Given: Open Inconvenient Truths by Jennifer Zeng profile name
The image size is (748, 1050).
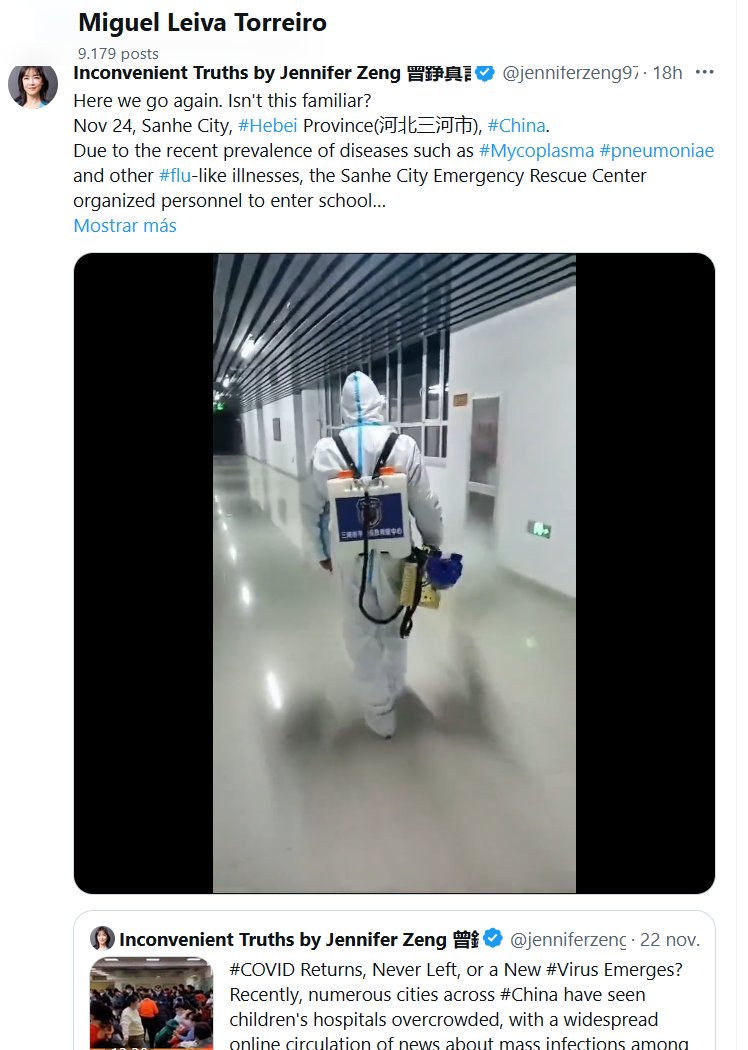Looking at the screenshot, I should 272,72.
